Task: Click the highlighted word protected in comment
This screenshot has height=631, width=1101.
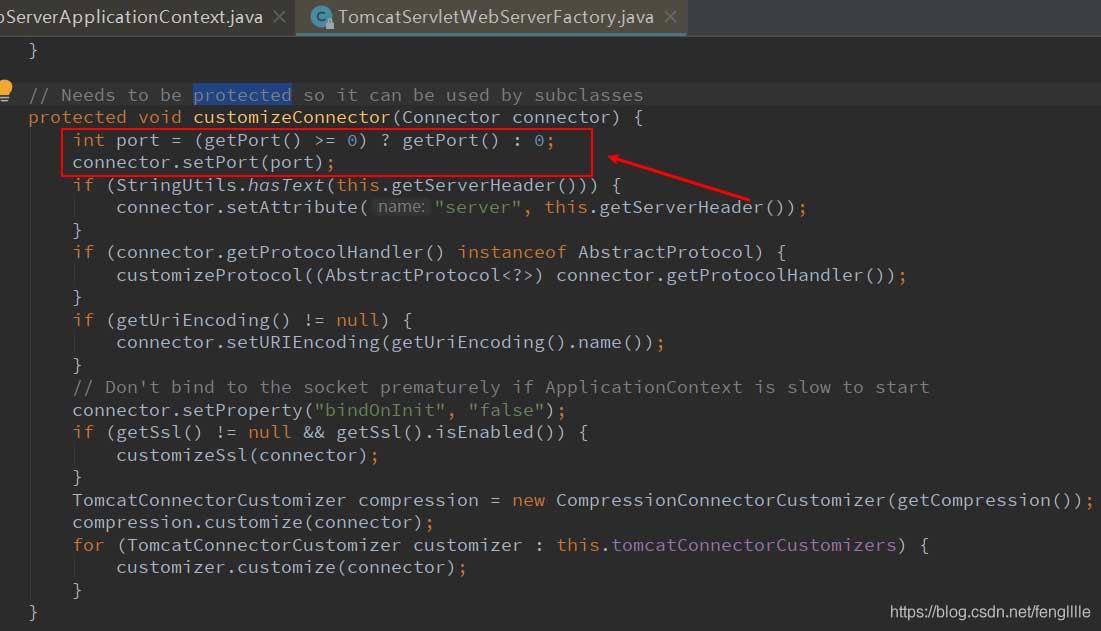Action: (242, 95)
